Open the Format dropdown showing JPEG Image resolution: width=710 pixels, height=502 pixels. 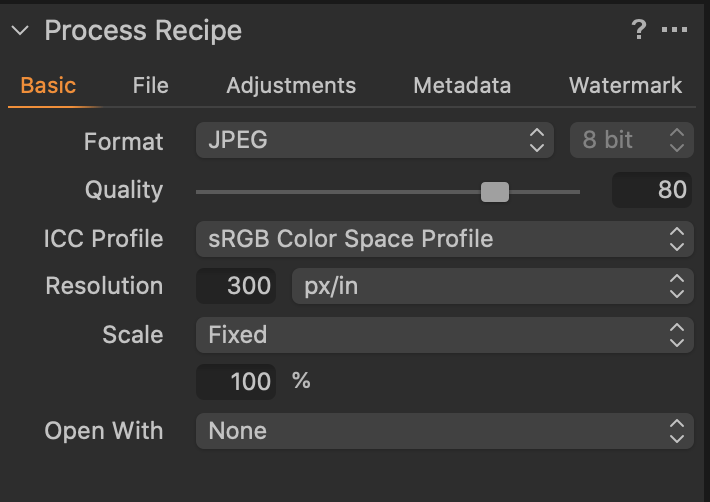(x=375, y=140)
